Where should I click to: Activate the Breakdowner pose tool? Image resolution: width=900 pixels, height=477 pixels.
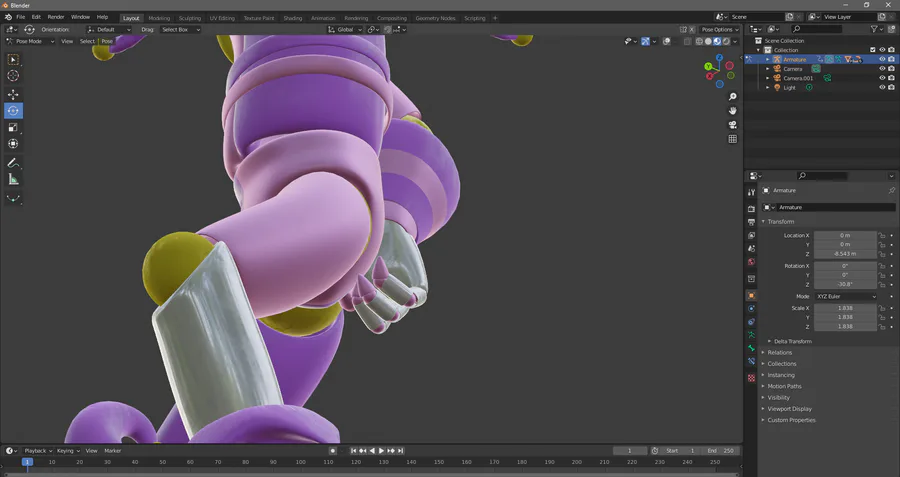13,199
